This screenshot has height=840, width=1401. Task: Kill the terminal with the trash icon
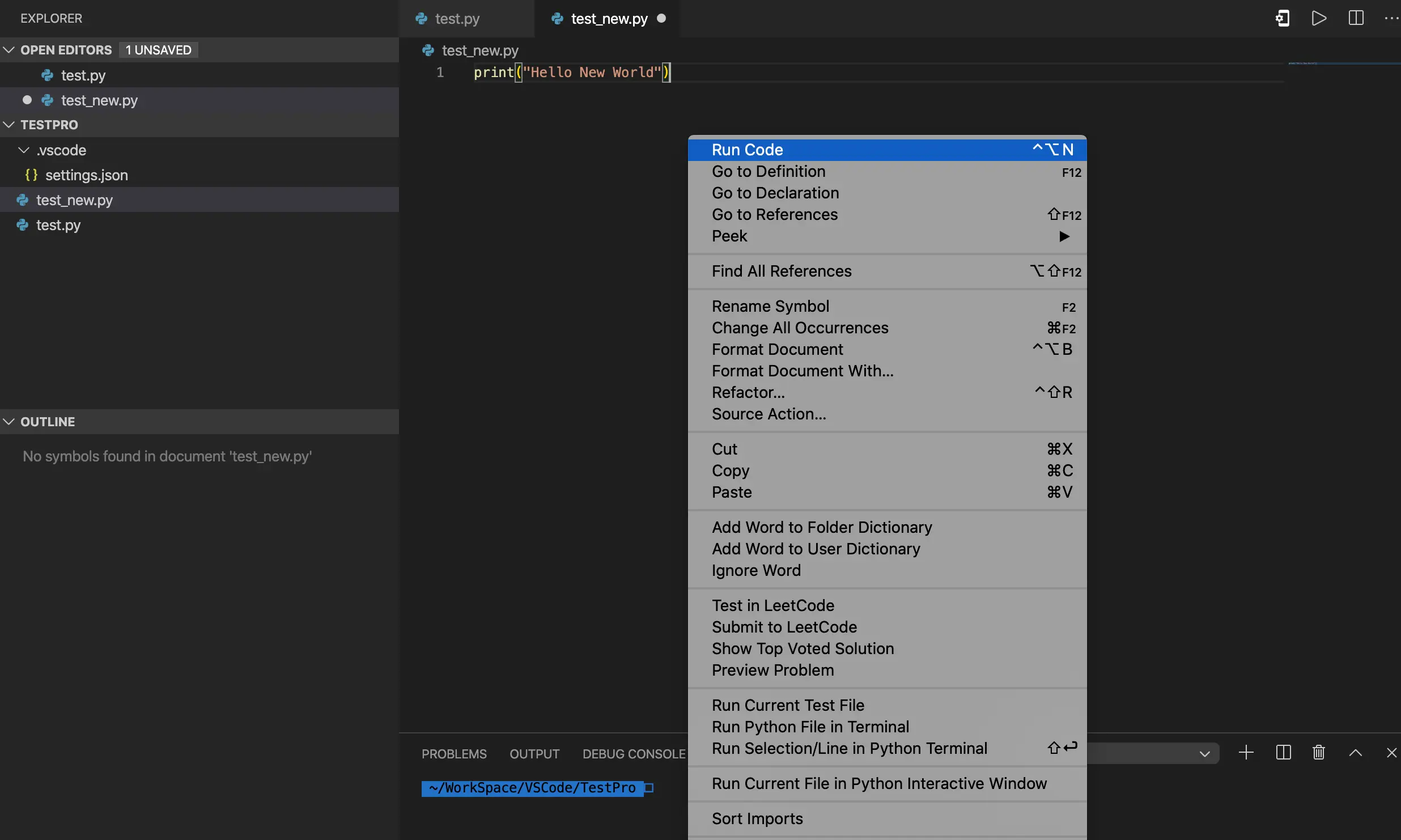(x=1319, y=753)
